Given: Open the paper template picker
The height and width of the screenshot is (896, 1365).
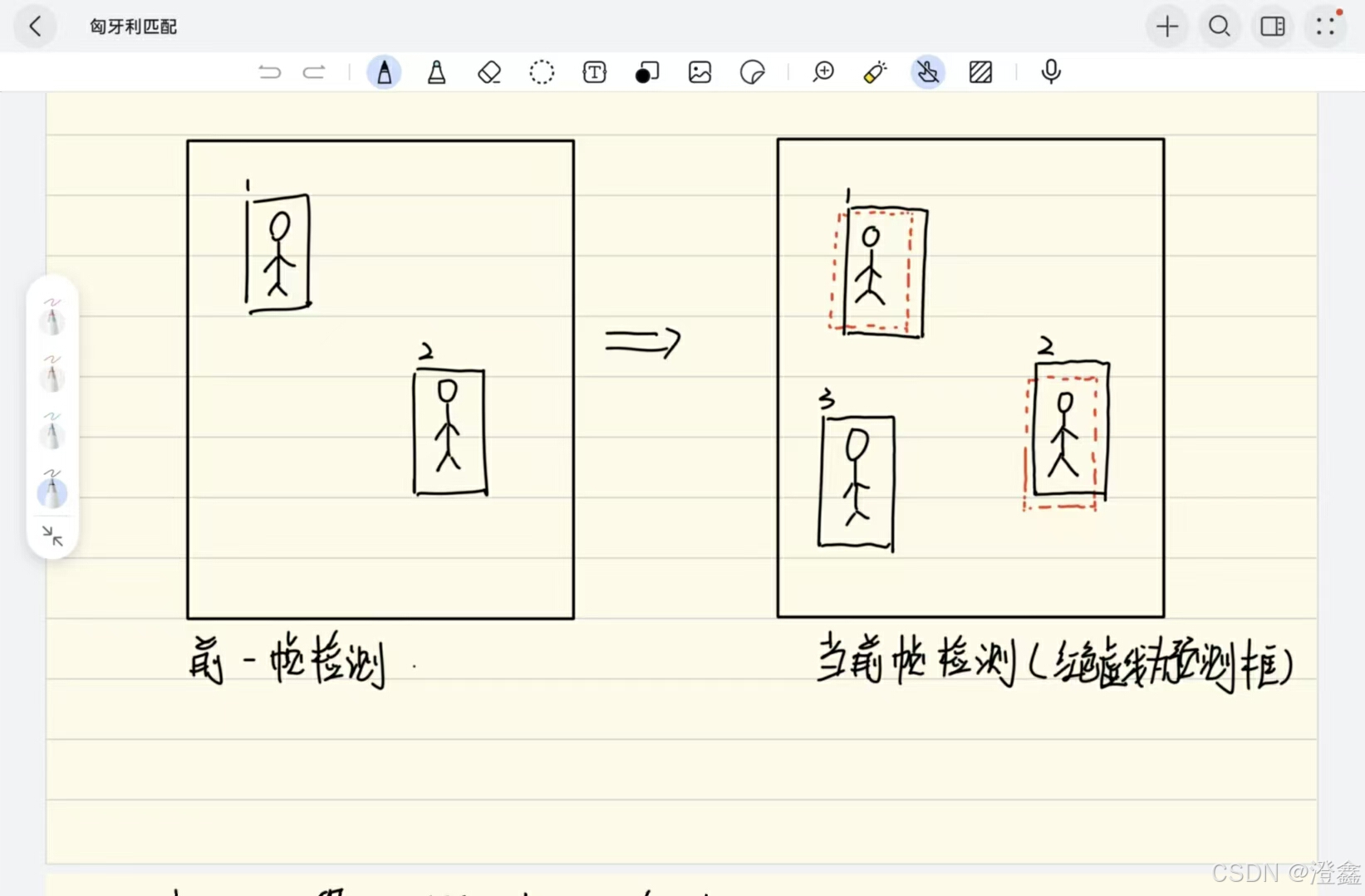Looking at the screenshot, I should (x=981, y=72).
